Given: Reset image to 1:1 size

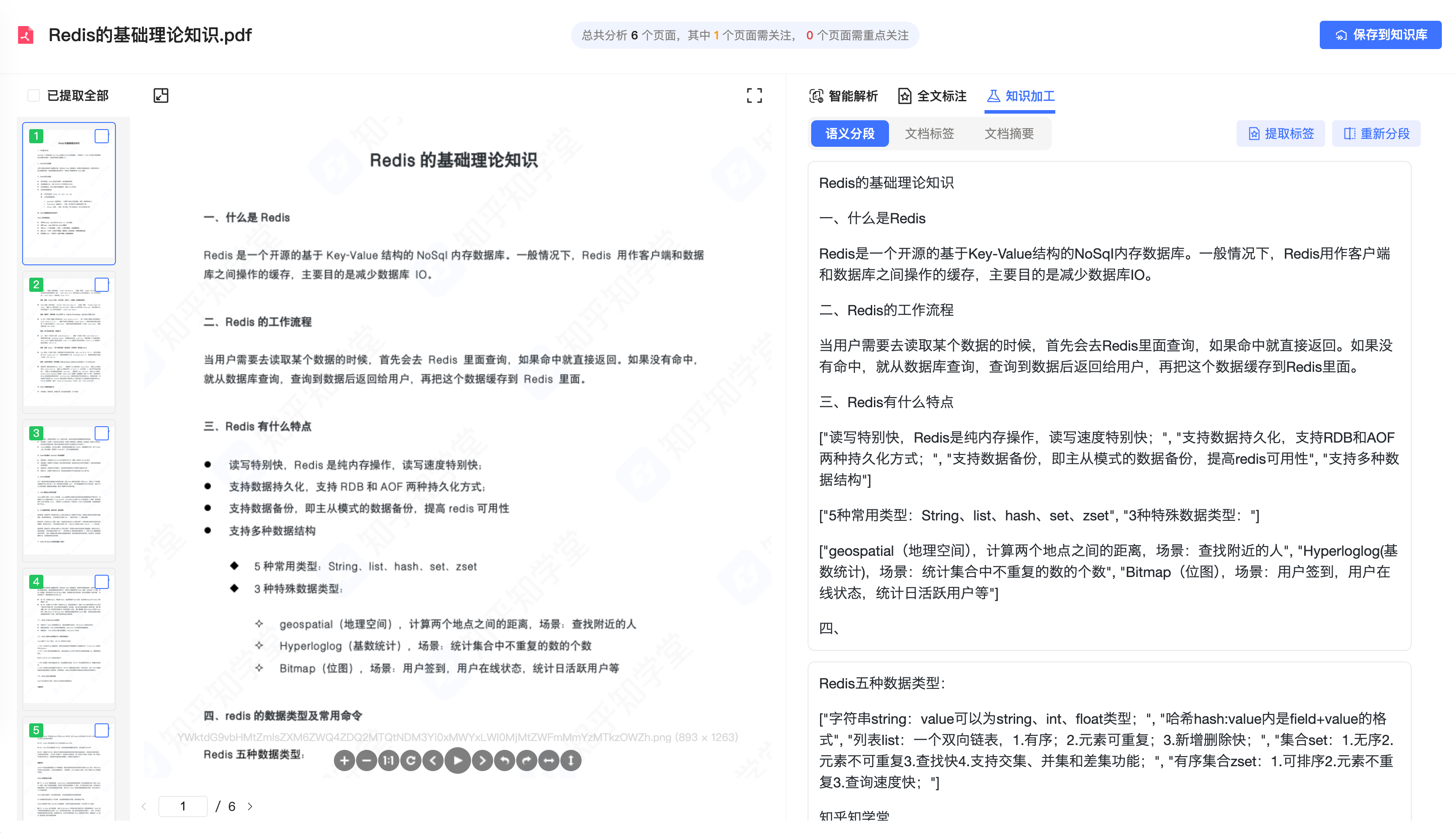Looking at the screenshot, I should coord(388,760).
